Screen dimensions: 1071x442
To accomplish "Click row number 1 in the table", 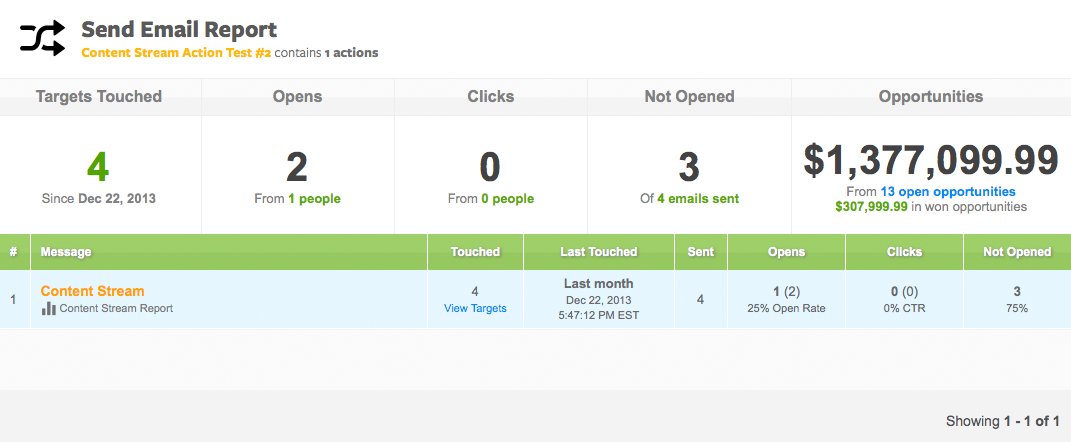I will 13,299.
